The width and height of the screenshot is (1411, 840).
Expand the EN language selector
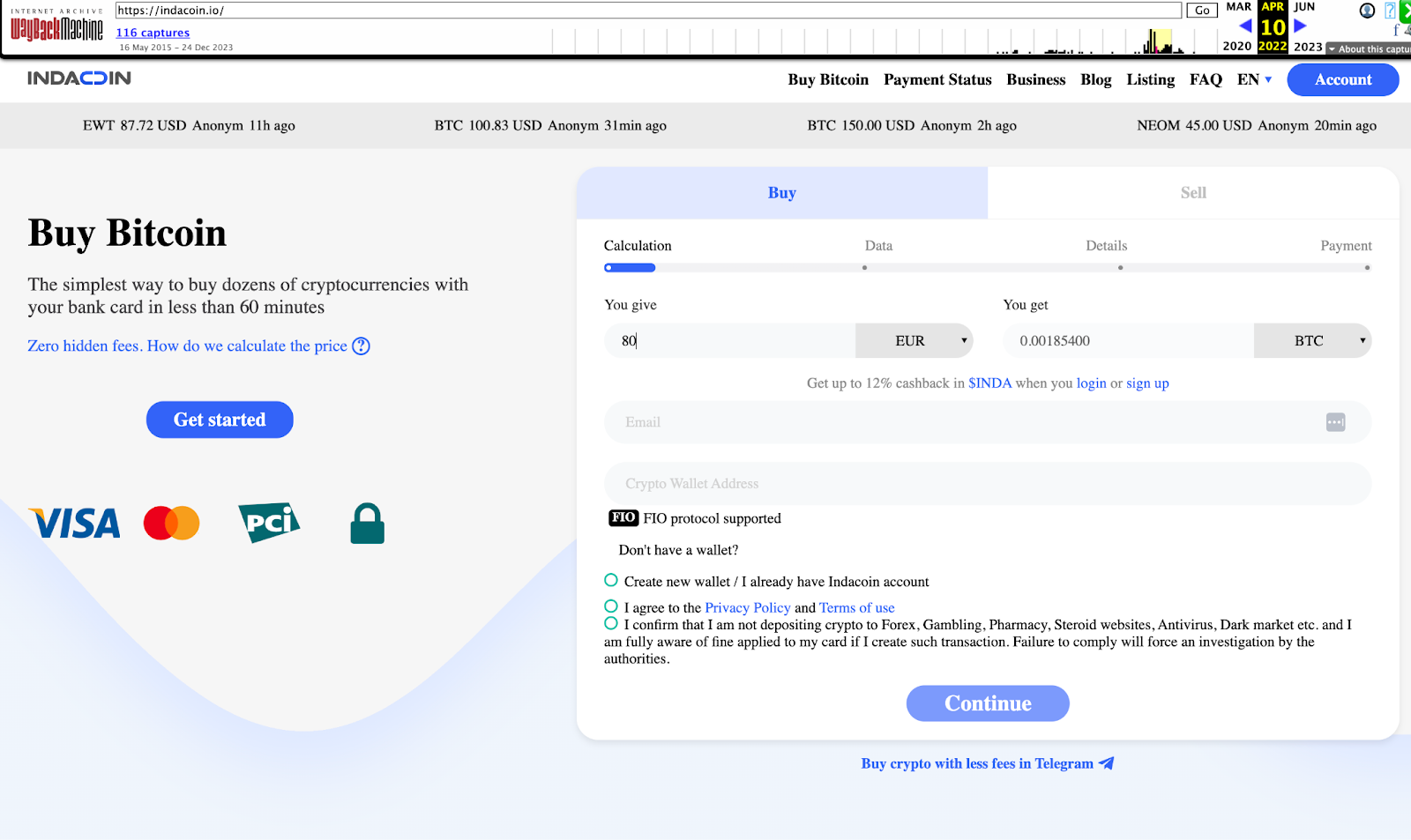tap(1254, 79)
